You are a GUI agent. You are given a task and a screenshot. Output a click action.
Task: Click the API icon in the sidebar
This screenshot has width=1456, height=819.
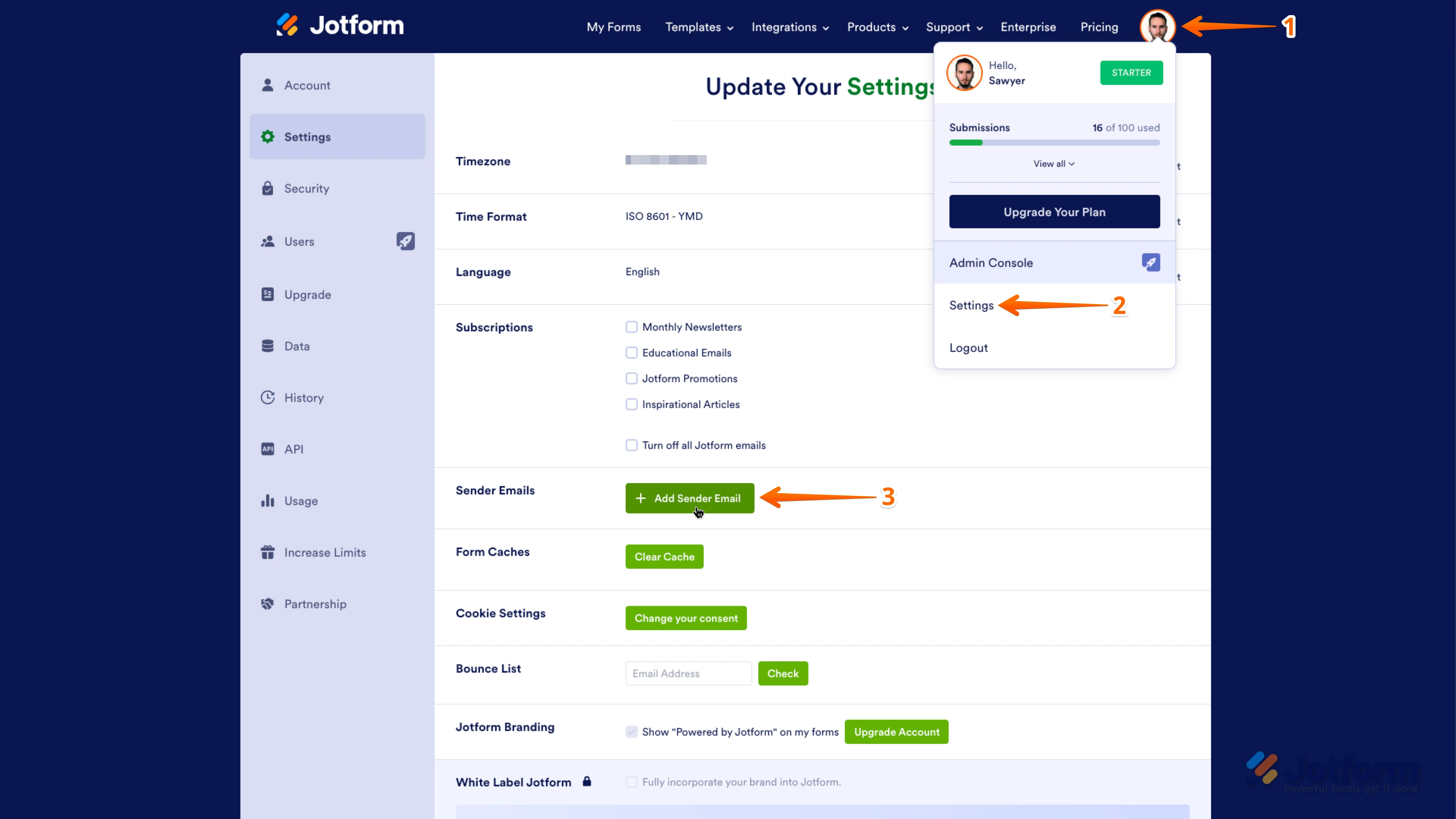pos(267,449)
